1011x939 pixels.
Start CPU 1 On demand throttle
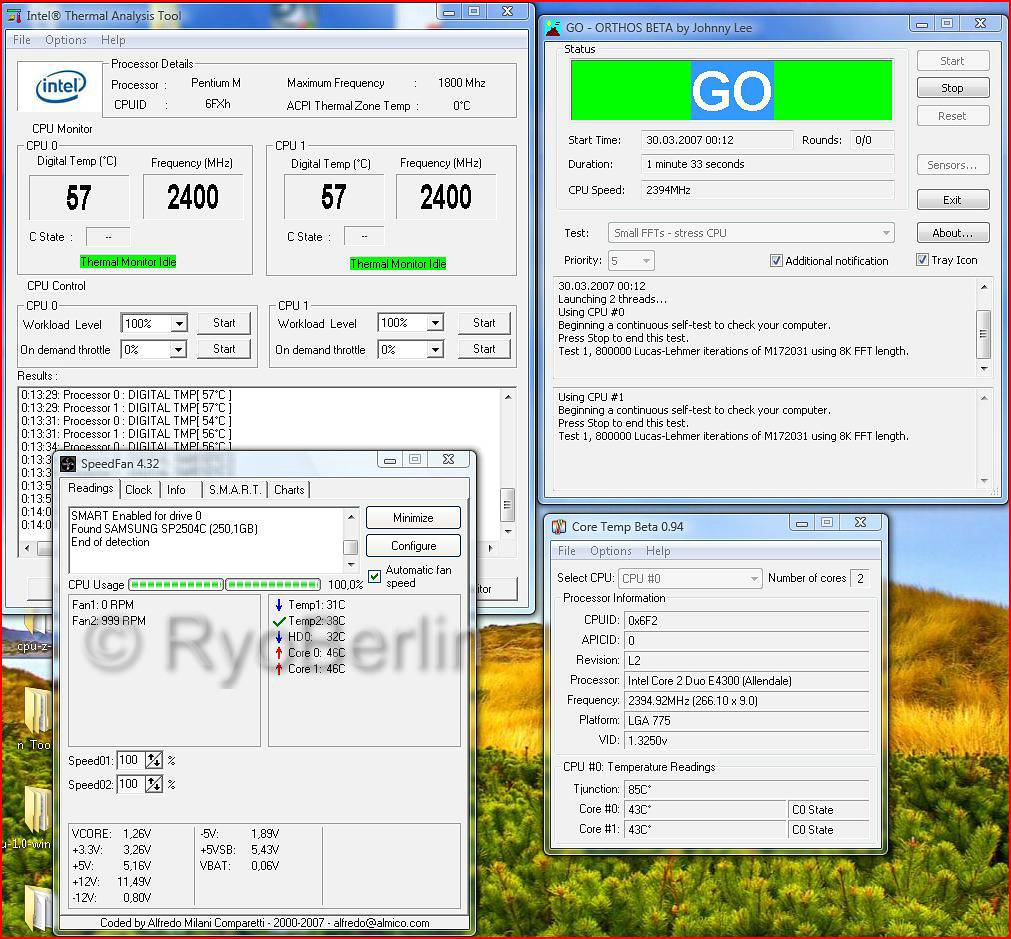(484, 349)
